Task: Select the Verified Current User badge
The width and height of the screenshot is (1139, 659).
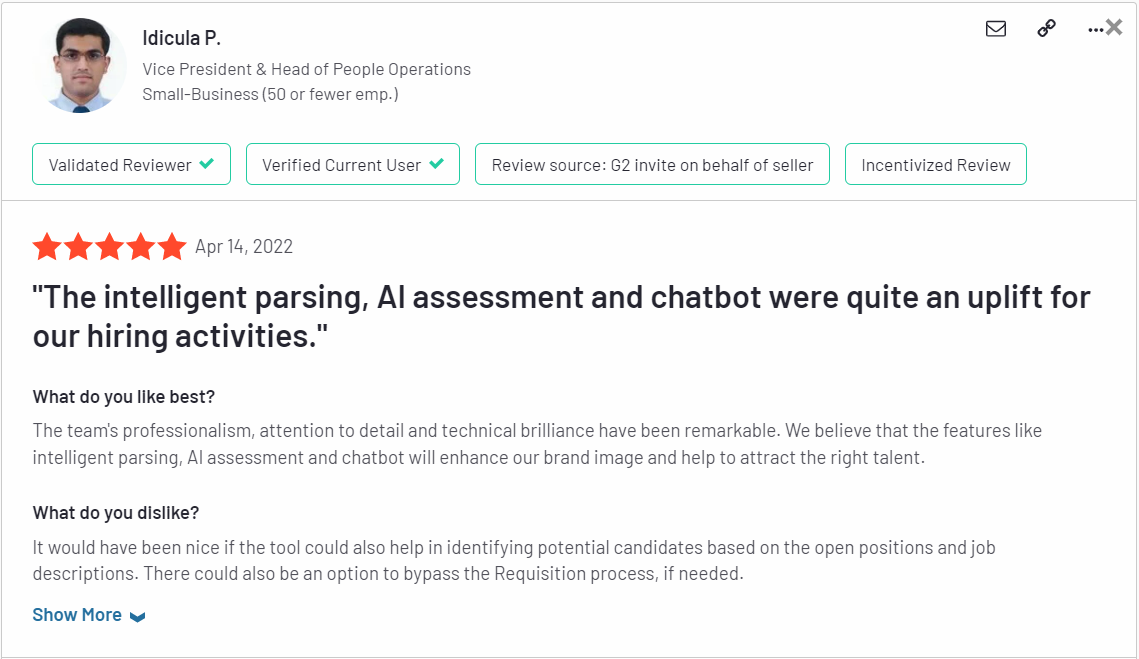Action: point(353,164)
